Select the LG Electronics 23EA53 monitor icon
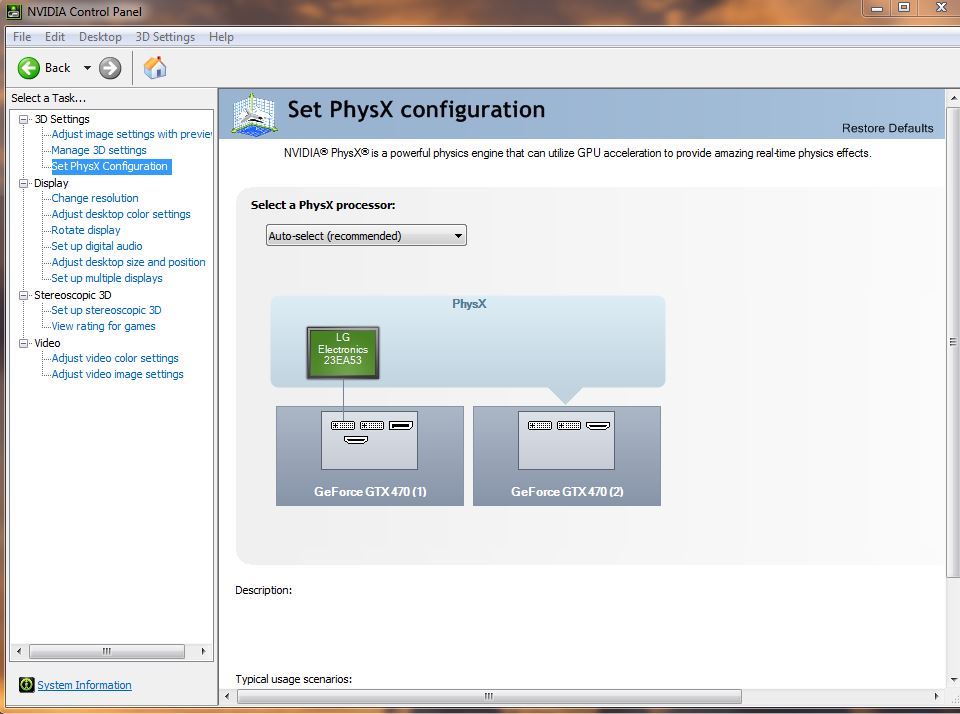Screen dimensions: 960x714 tap(343, 353)
